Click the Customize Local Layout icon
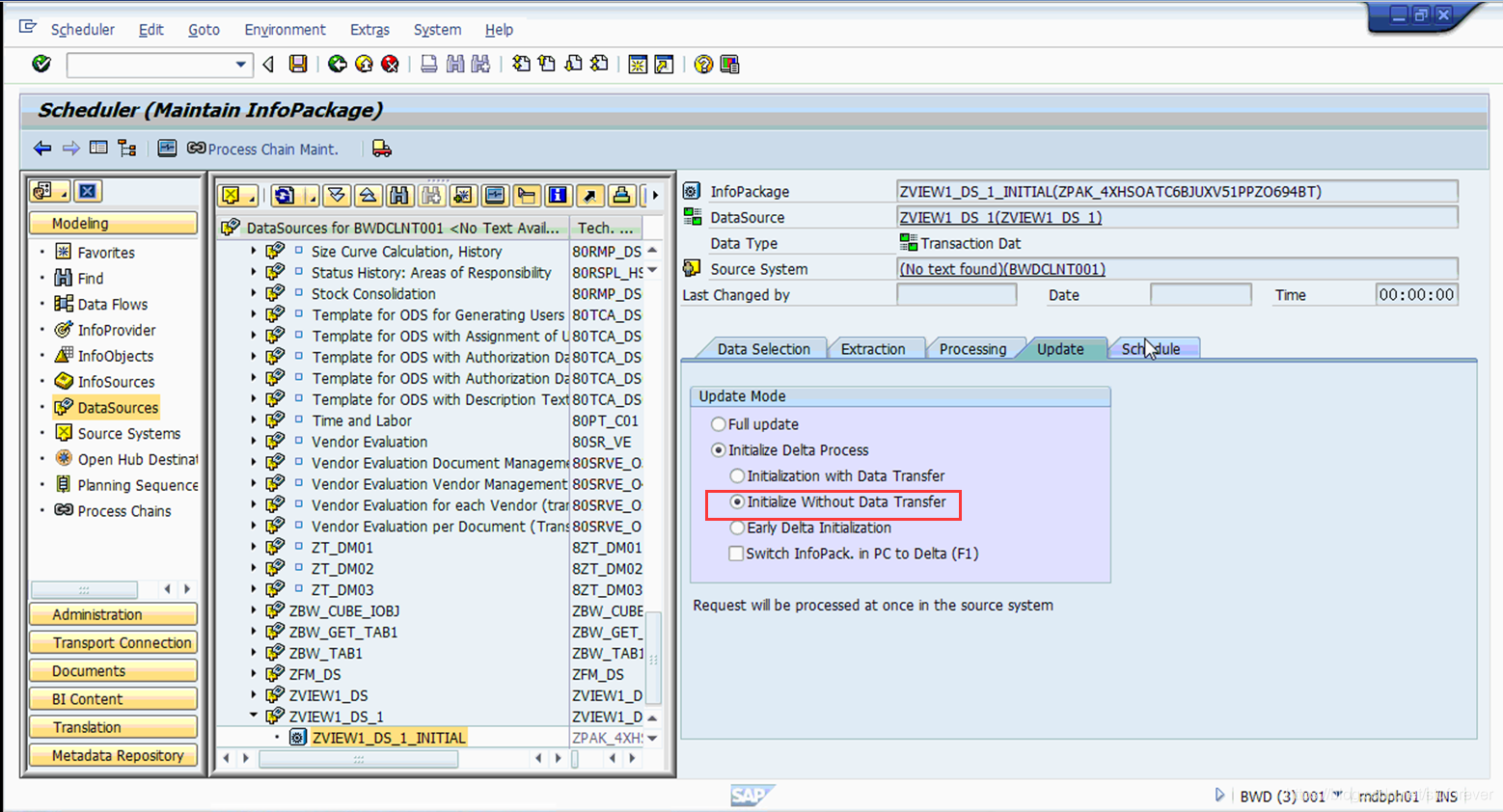This screenshot has width=1503, height=812. [x=729, y=64]
